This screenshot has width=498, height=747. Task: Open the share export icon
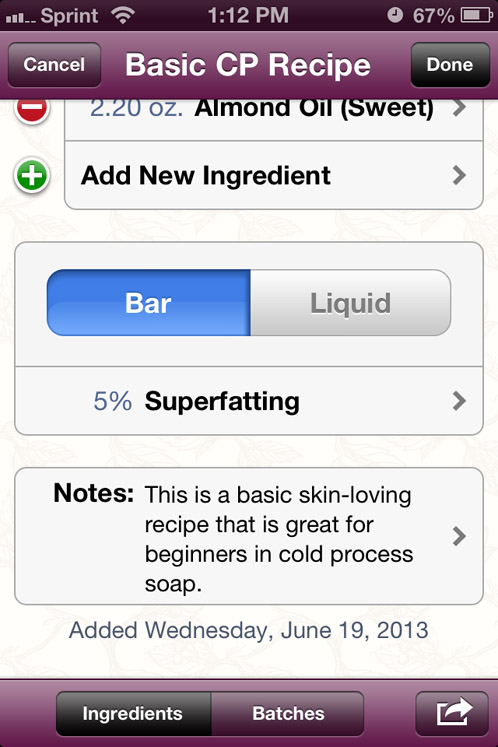[452, 713]
